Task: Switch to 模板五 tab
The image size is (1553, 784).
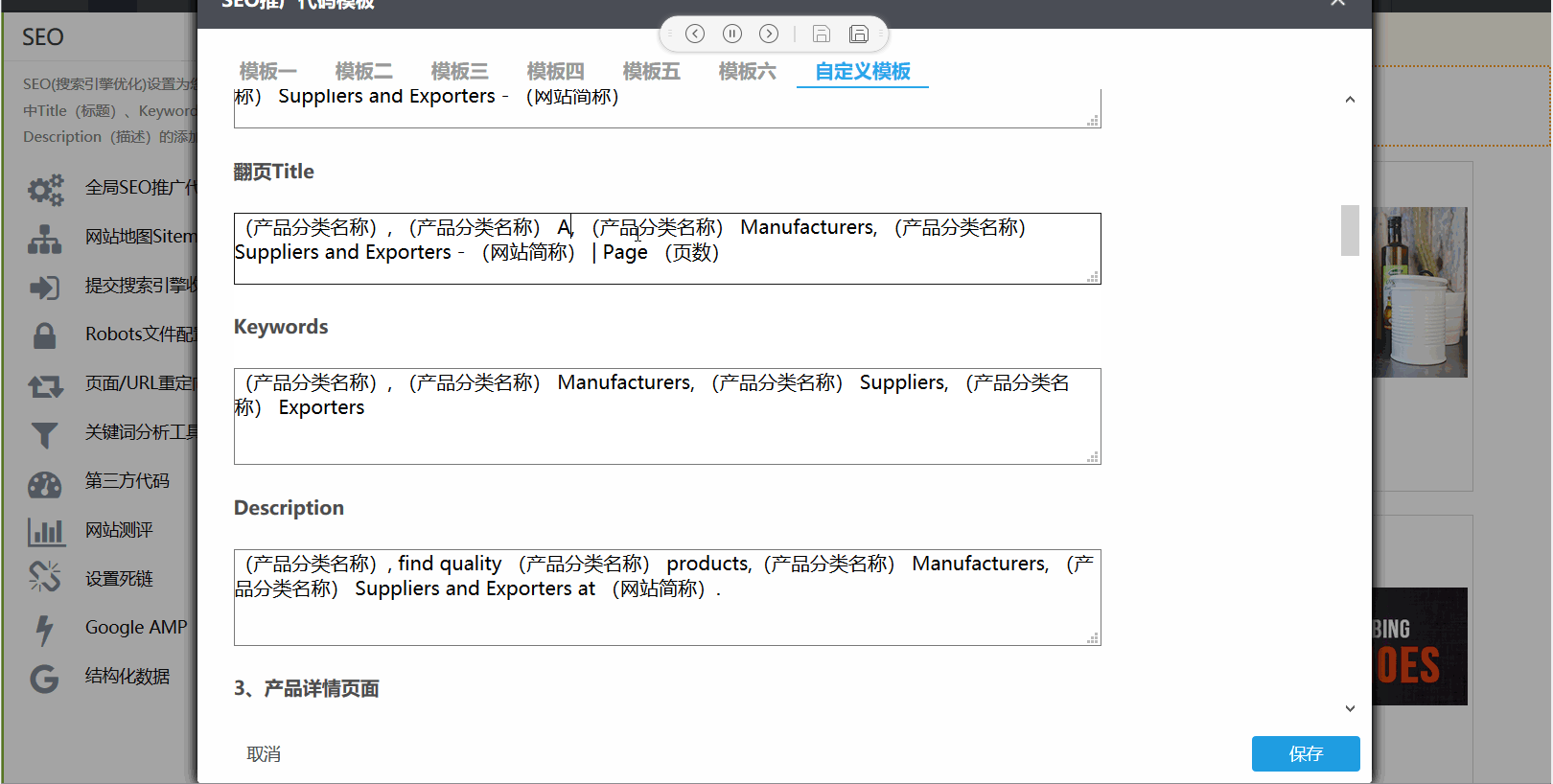Action: click(651, 71)
